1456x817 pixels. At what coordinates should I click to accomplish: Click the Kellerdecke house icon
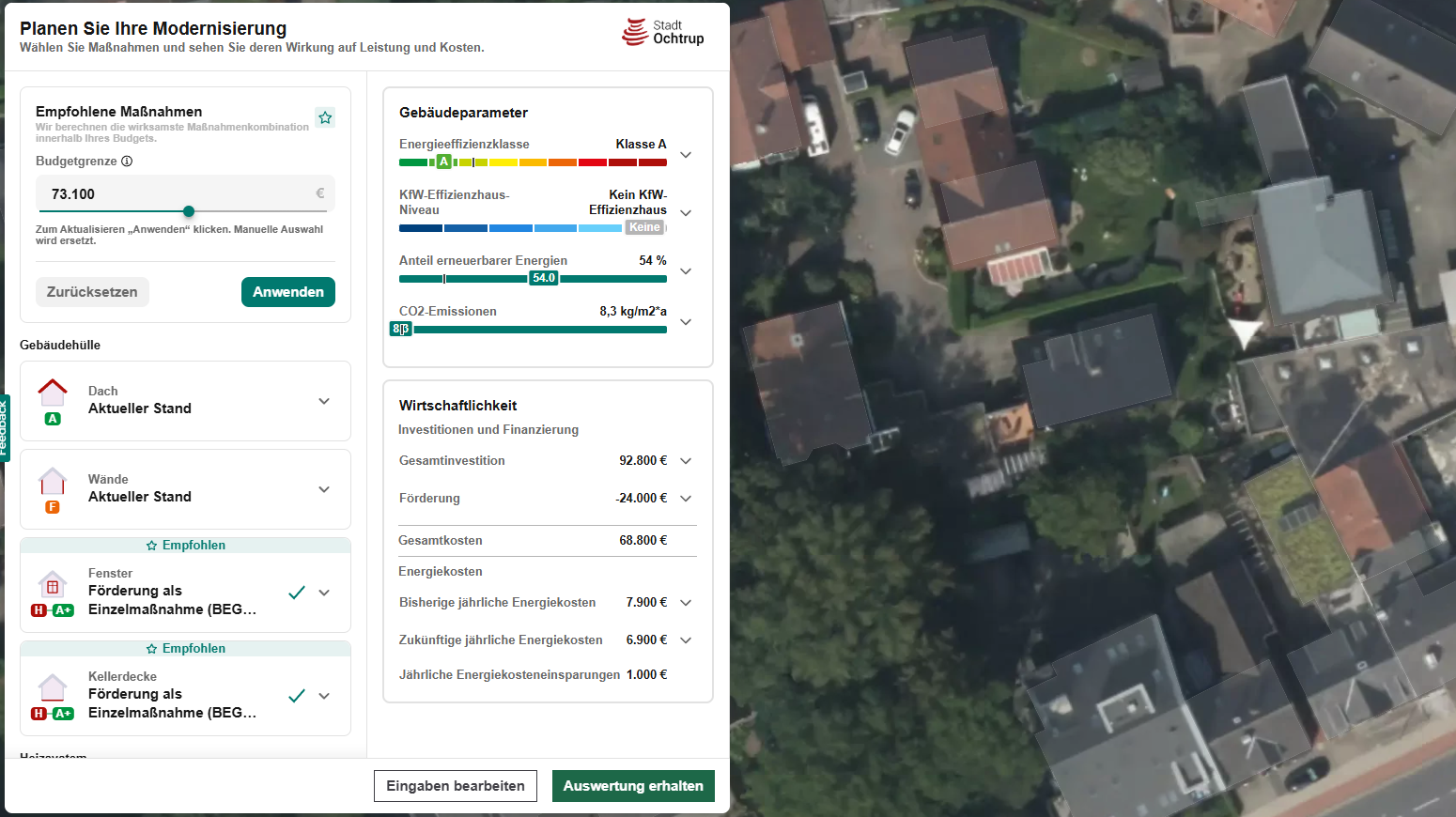[53, 688]
